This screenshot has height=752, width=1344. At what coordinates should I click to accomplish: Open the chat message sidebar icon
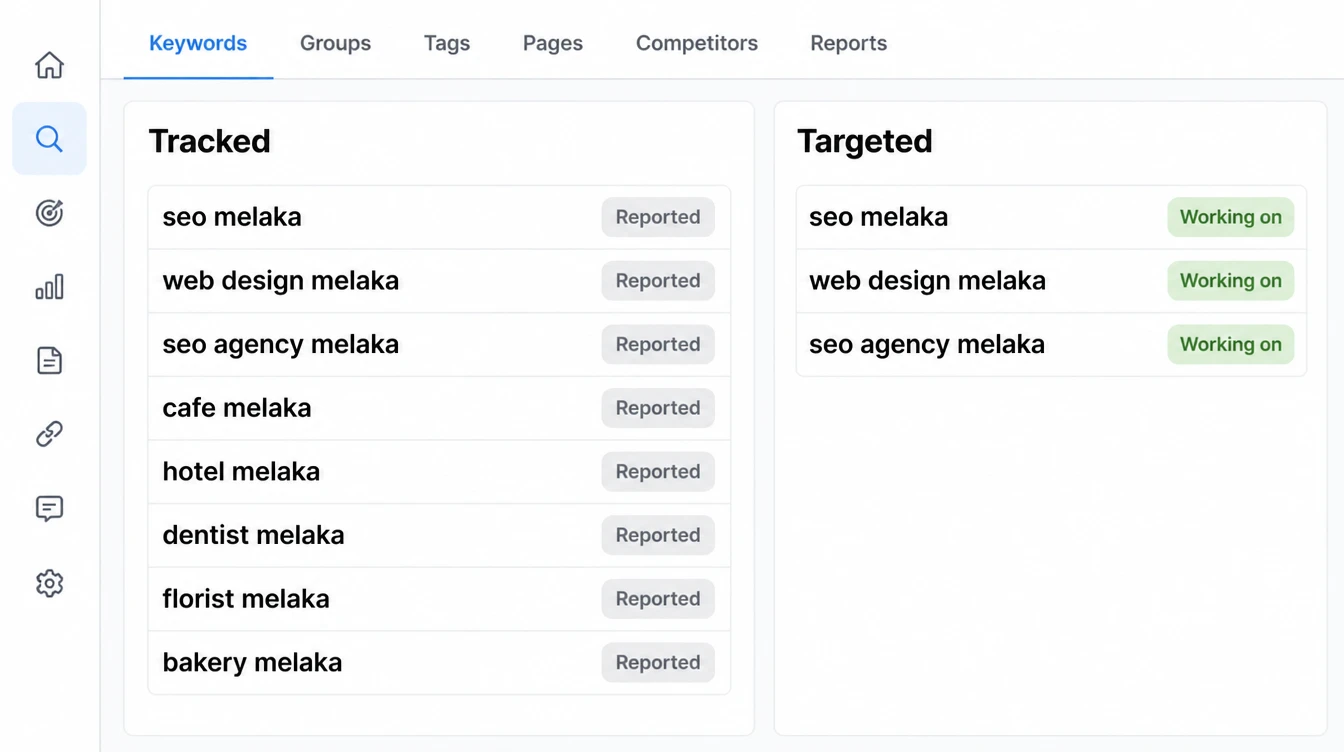click(x=49, y=508)
